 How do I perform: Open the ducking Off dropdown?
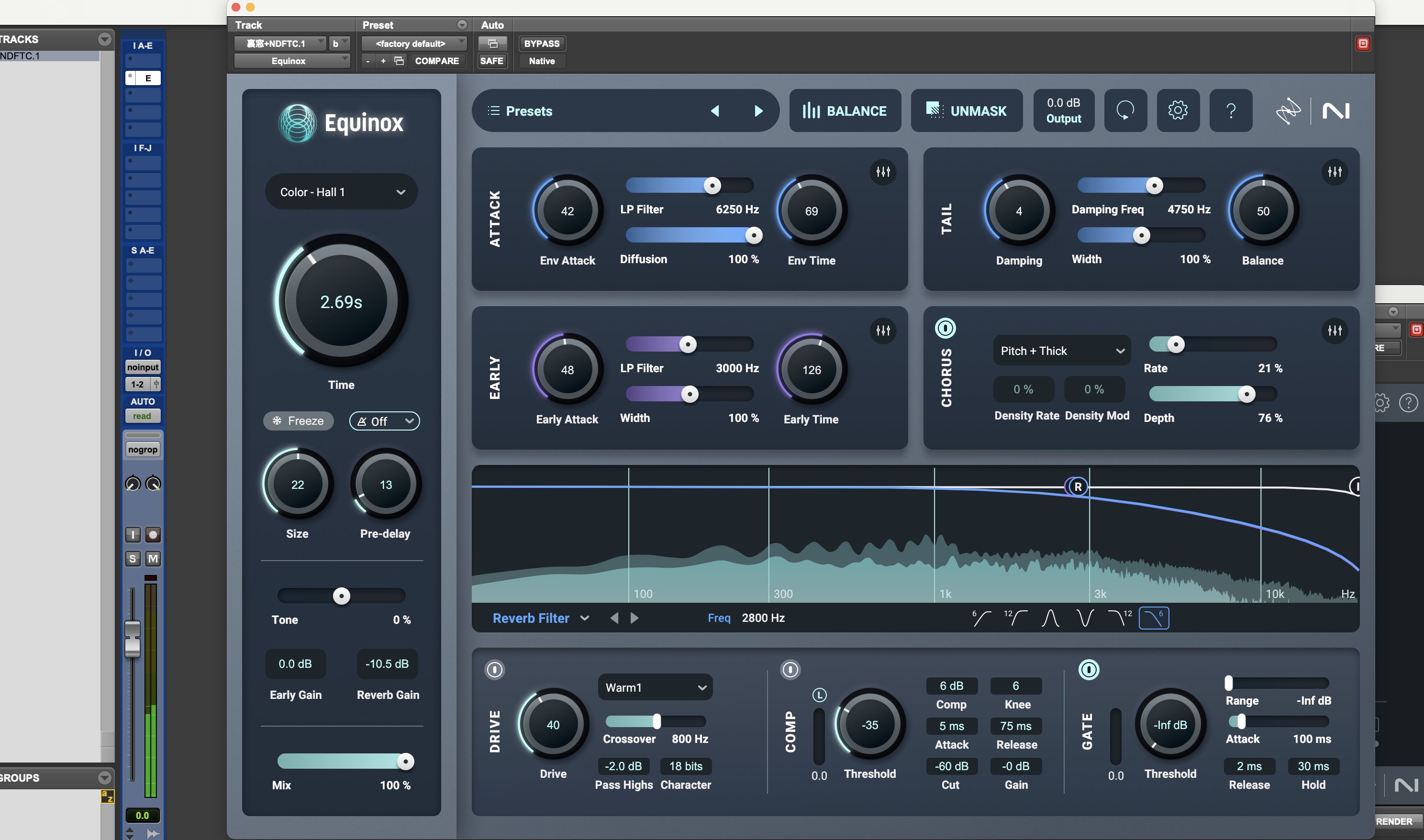click(x=384, y=420)
